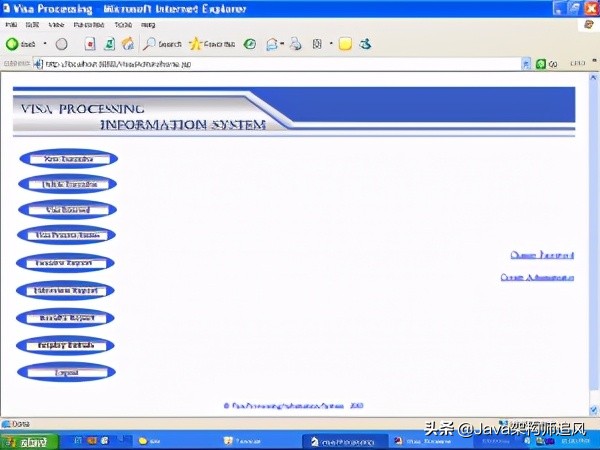Click the first oval button in sidebar
This screenshot has height=450, width=600.
pos(67,158)
